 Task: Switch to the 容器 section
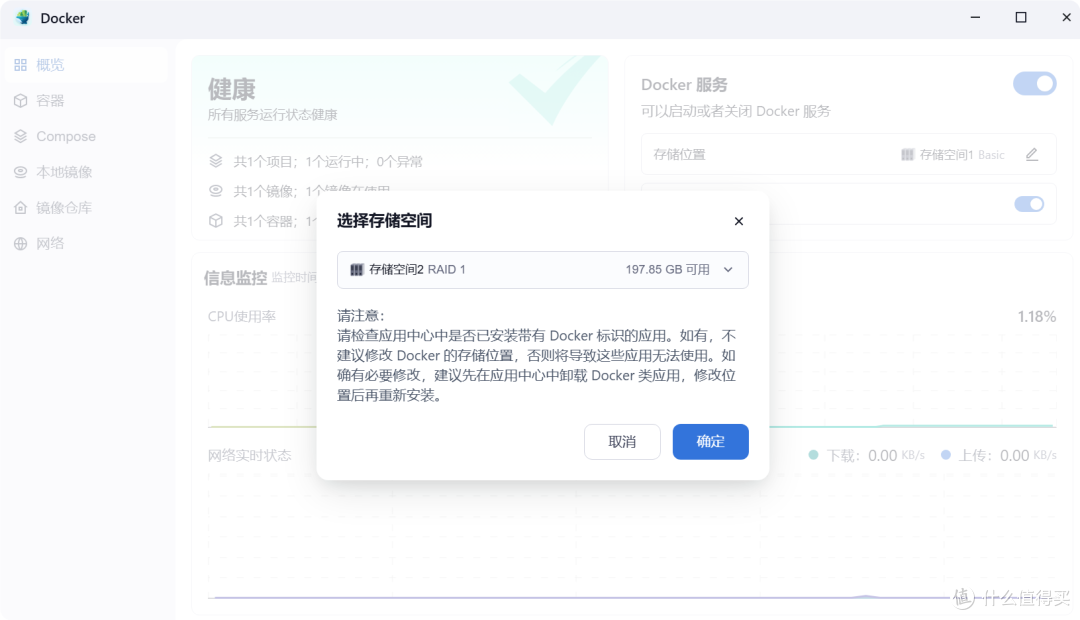(x=21, y=100)
